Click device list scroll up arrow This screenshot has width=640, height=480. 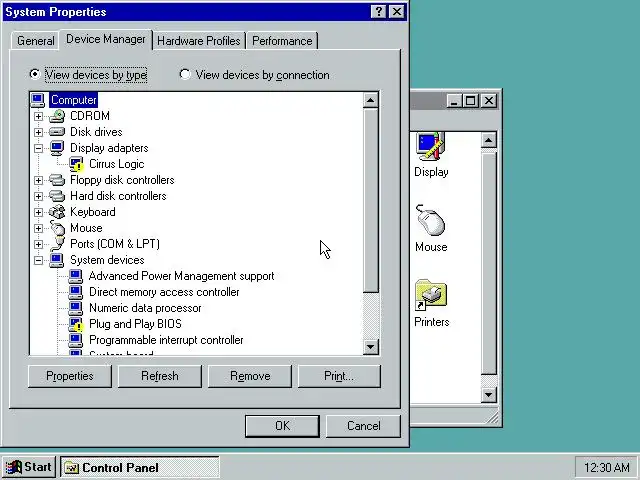[371, 100]
